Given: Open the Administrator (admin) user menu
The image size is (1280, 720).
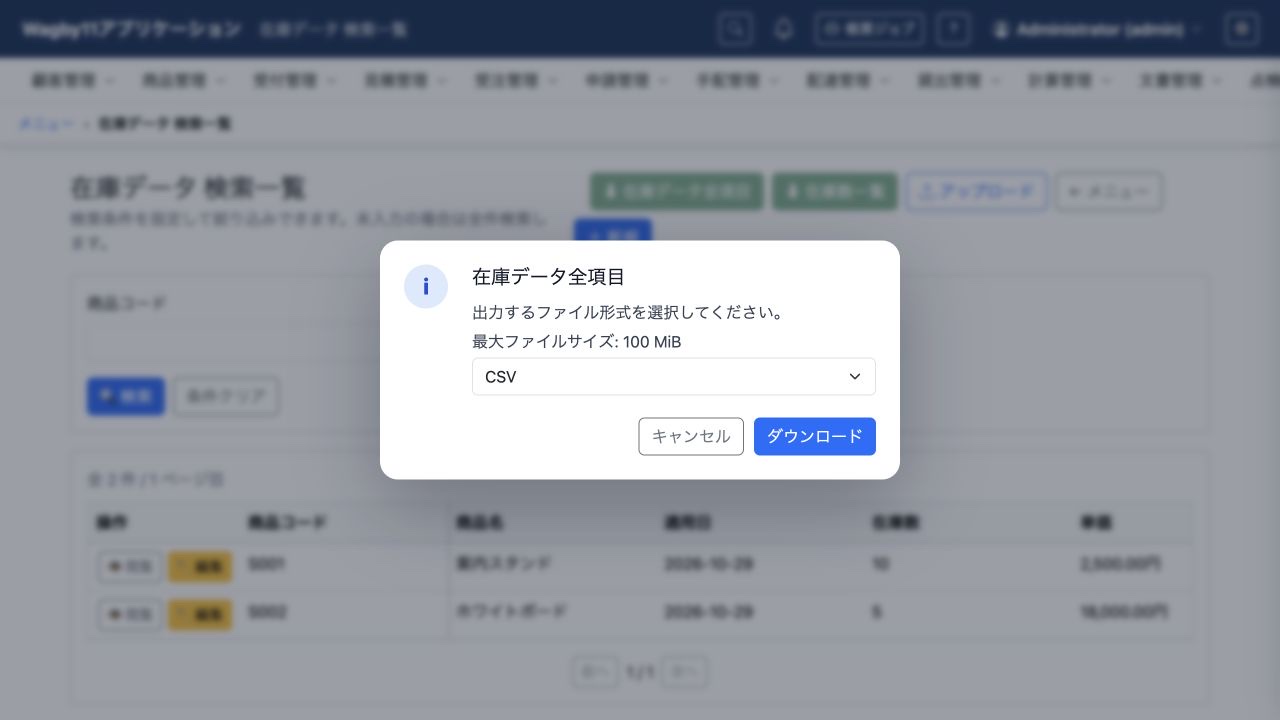Looking at the screenshot, I should click(1097, 30).
